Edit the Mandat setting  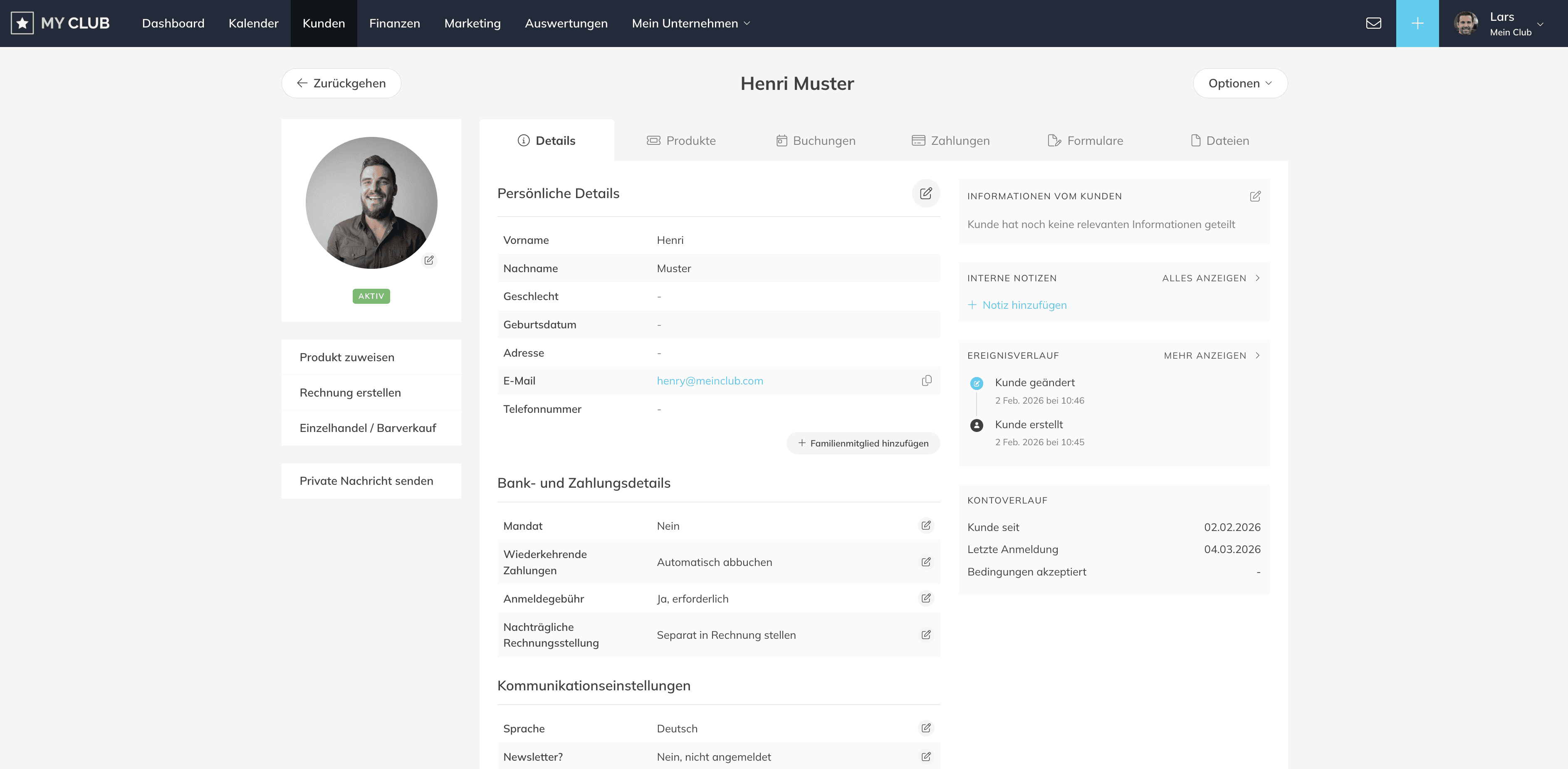pyautogui.click(x=926, y=525)
